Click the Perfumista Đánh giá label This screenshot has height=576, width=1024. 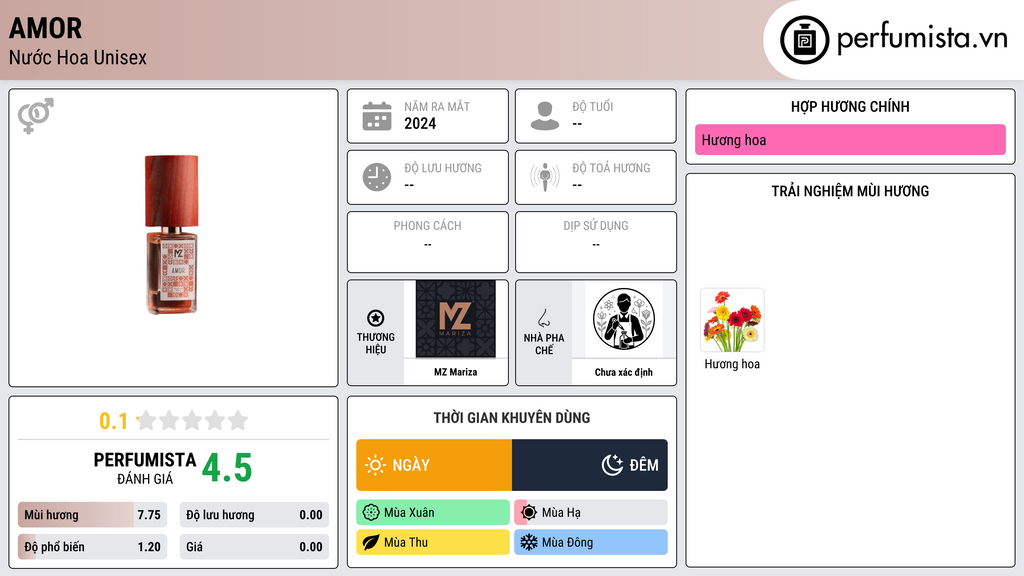tap(145, 469)
